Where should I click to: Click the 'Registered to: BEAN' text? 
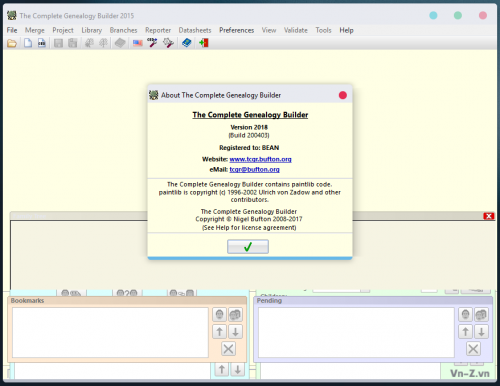(249, 147)
